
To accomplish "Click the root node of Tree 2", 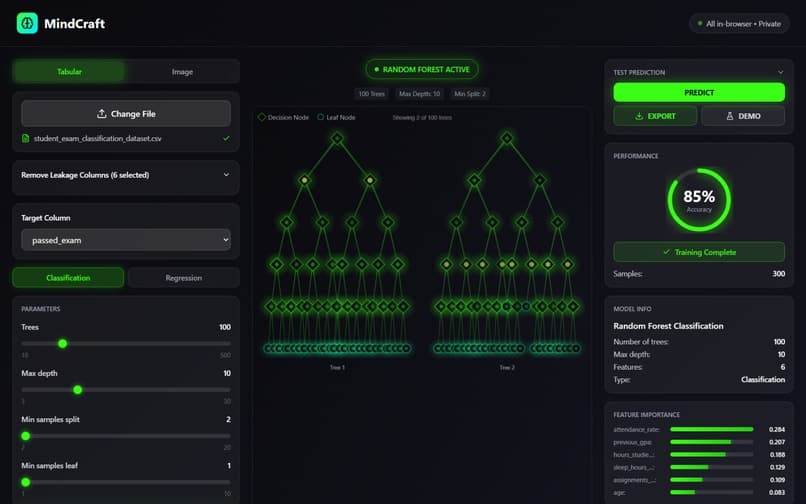I will click(x=507, y=138).
